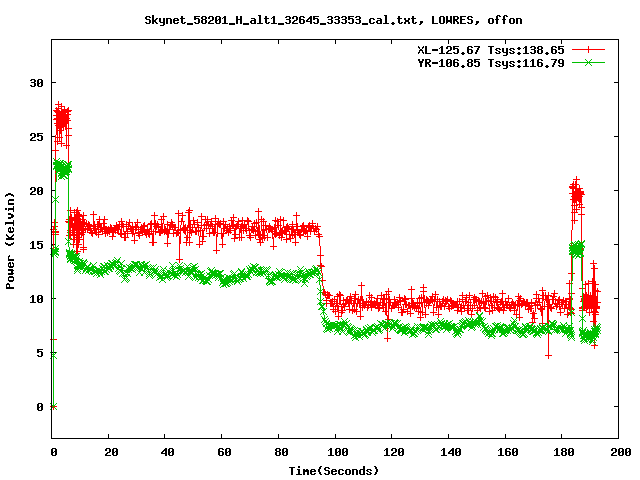The height and width of the screenshot is (480, 640).
Task: Click the green legend line sample
Action: click(x=588, y=62)
